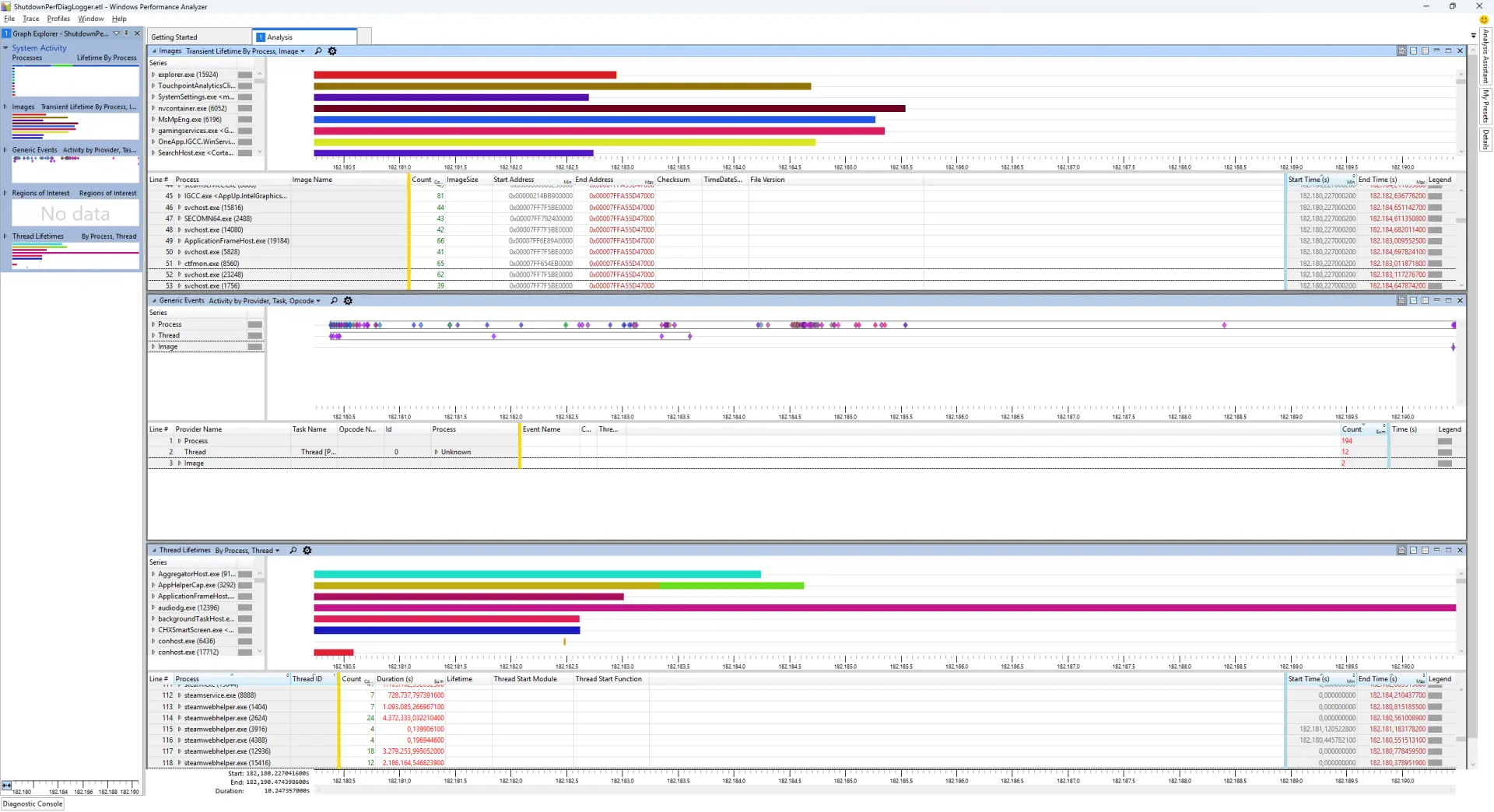1494x812 pixels.
Task: Open the Diagnostic Console
Action: [33, 804]
